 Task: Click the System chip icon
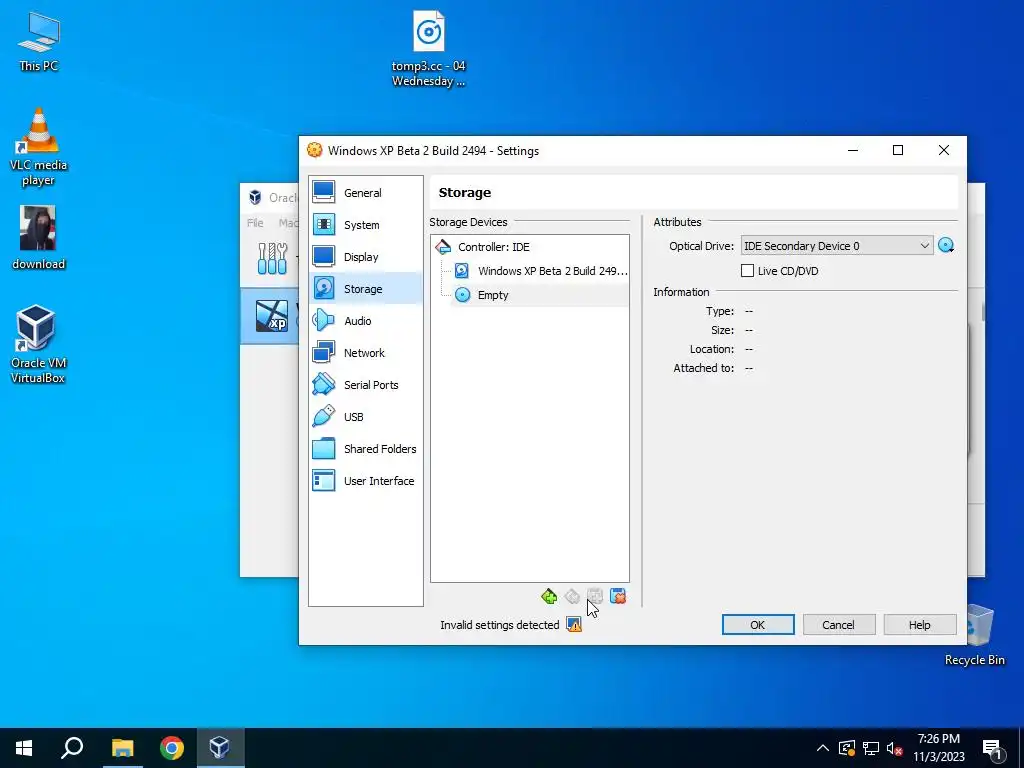point(323,224)
